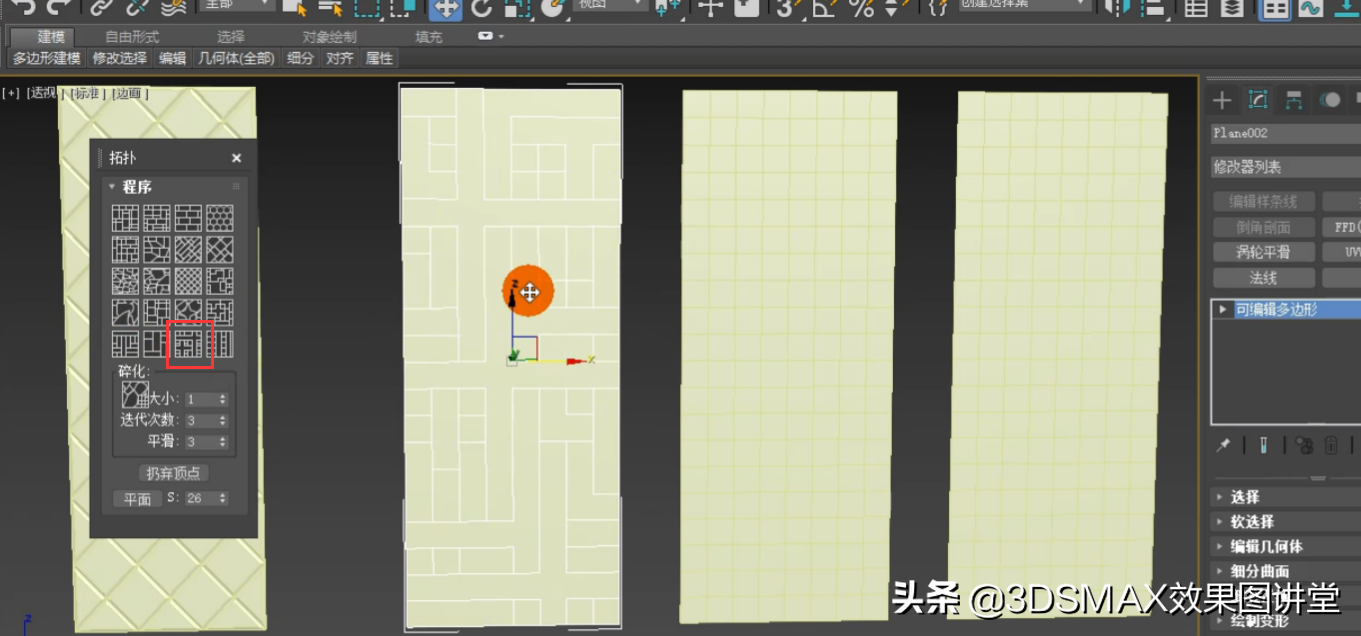Click the Unlink Selection icon
This screenshot has height=636, width=1361.
pos(136,7)
